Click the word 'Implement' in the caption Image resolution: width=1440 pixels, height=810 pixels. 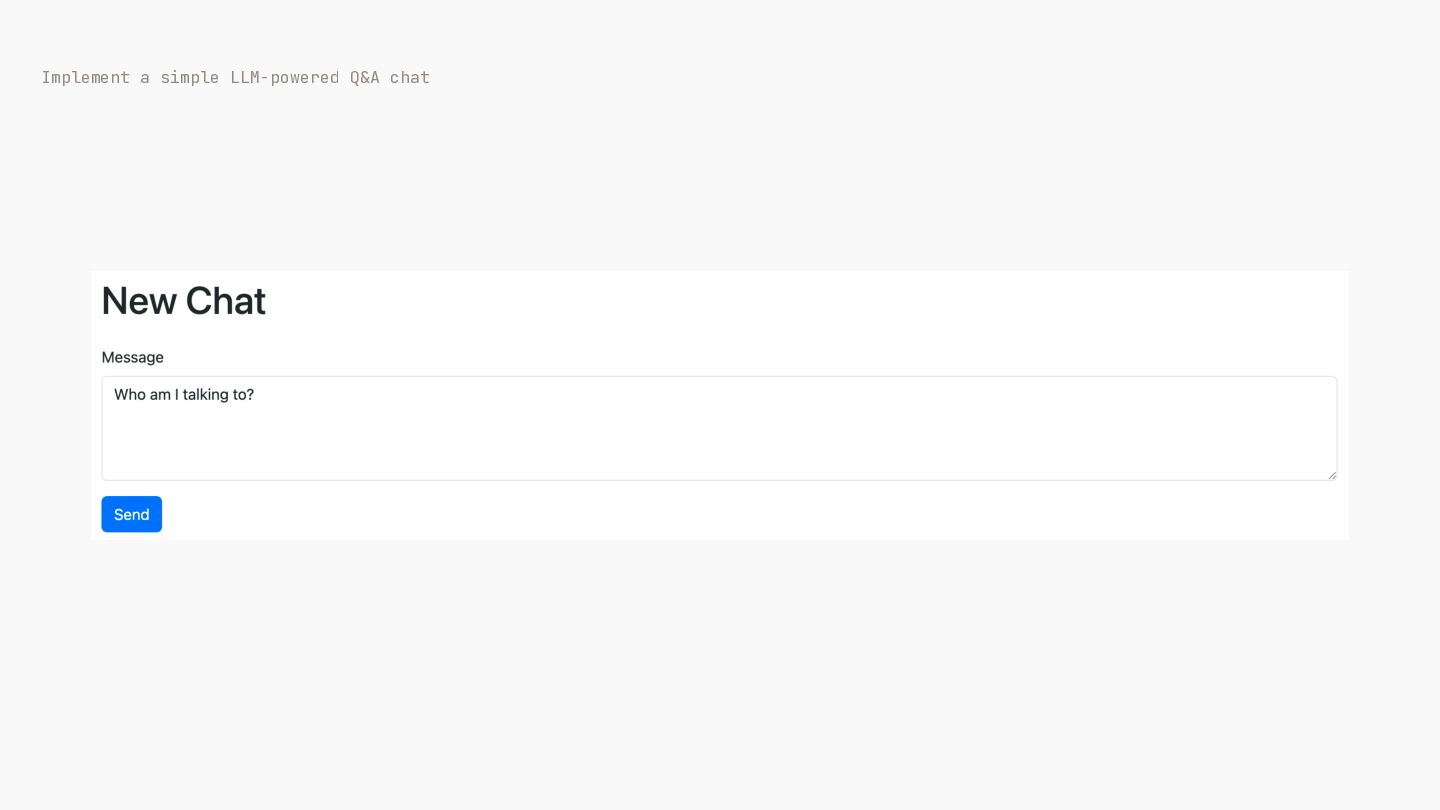[x=85, y=77]
